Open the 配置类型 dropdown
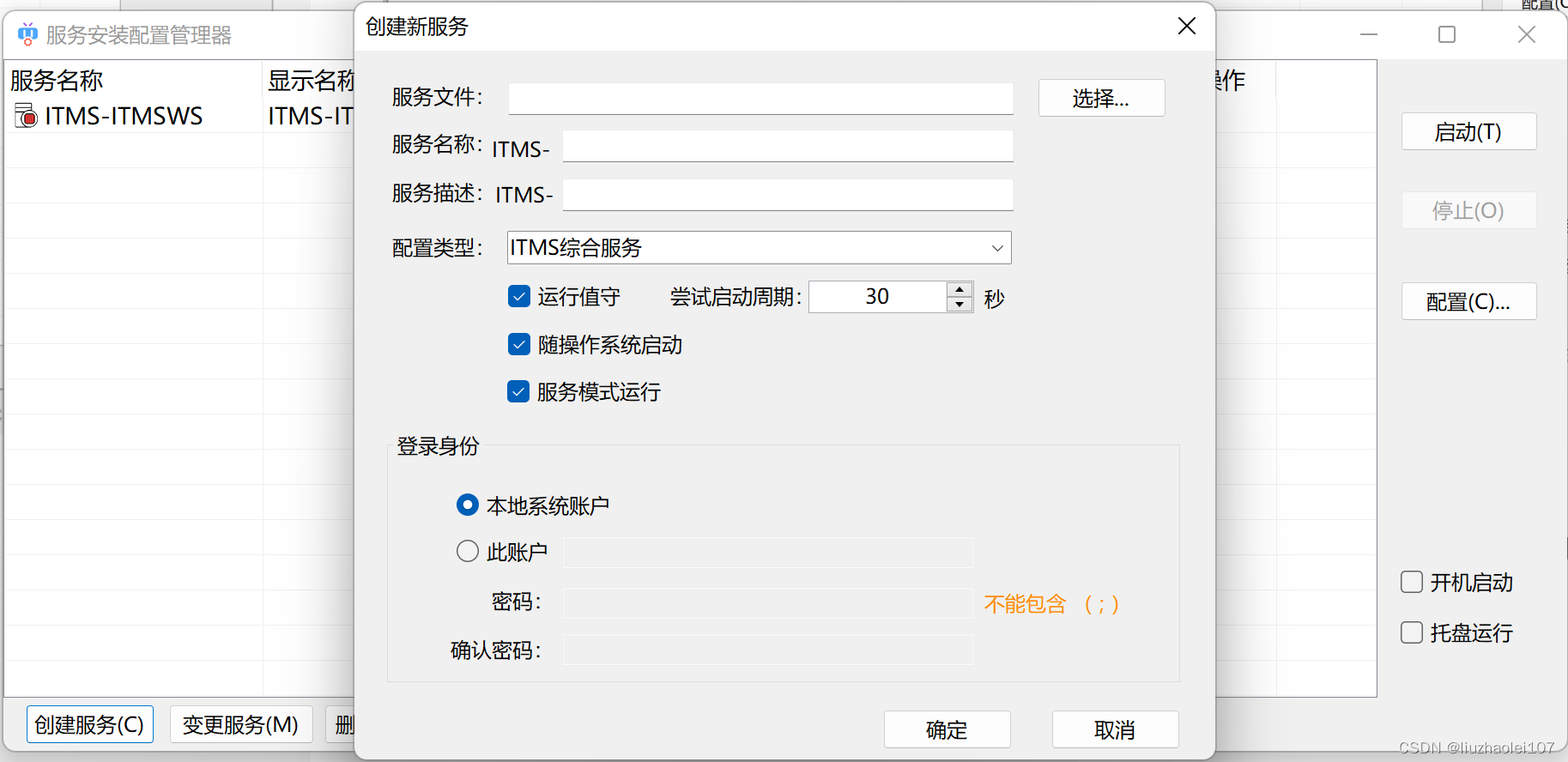Screen dimensions: 1568x762 [x=760, y=248]
